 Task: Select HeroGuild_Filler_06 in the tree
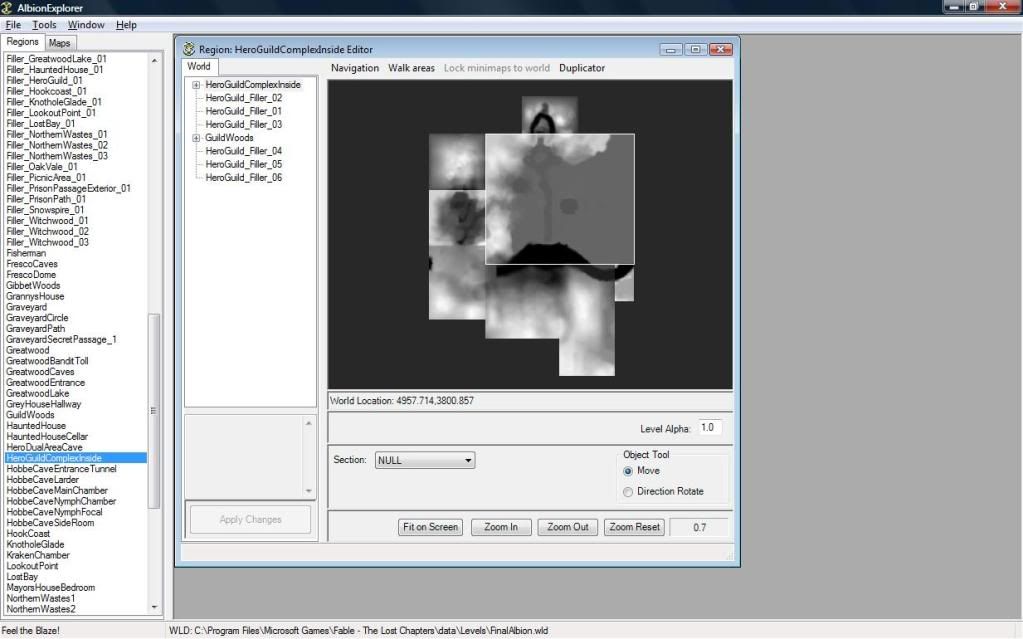[x=243, y=178]
